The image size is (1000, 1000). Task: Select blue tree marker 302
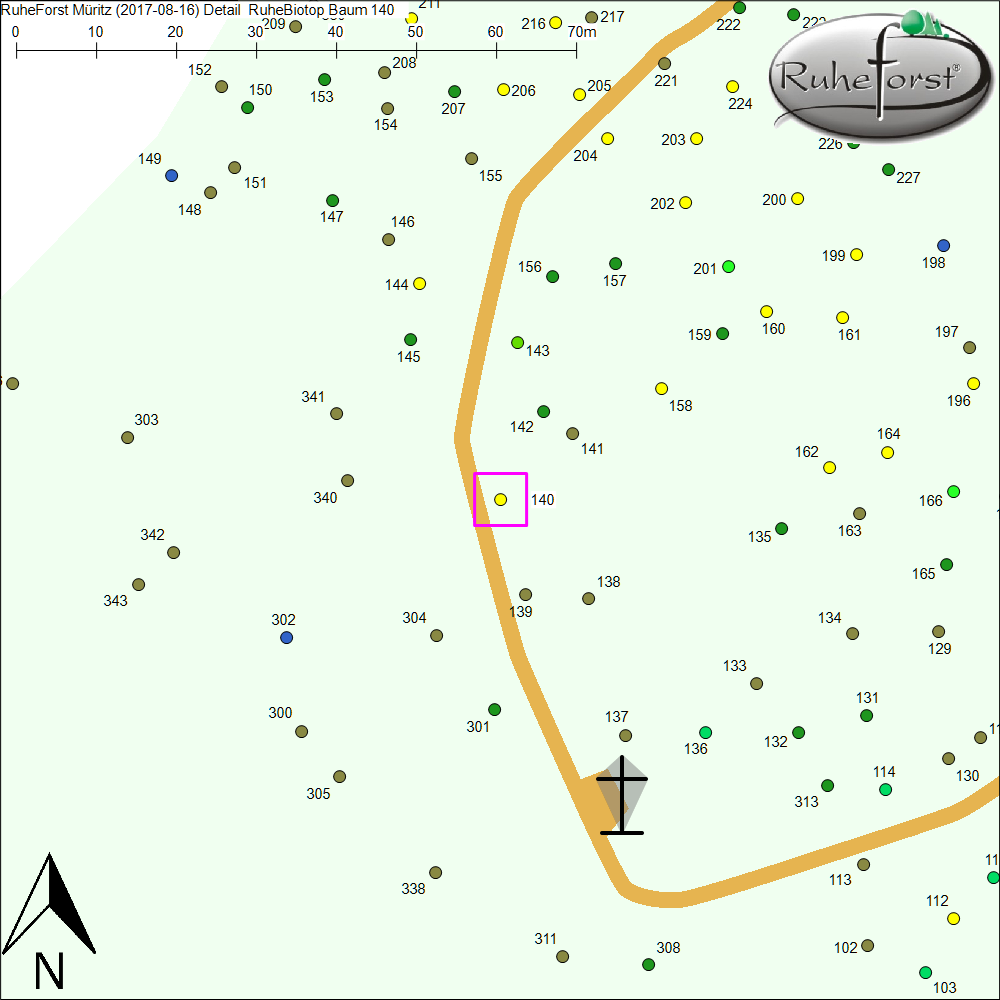click(x=287, y=637)
